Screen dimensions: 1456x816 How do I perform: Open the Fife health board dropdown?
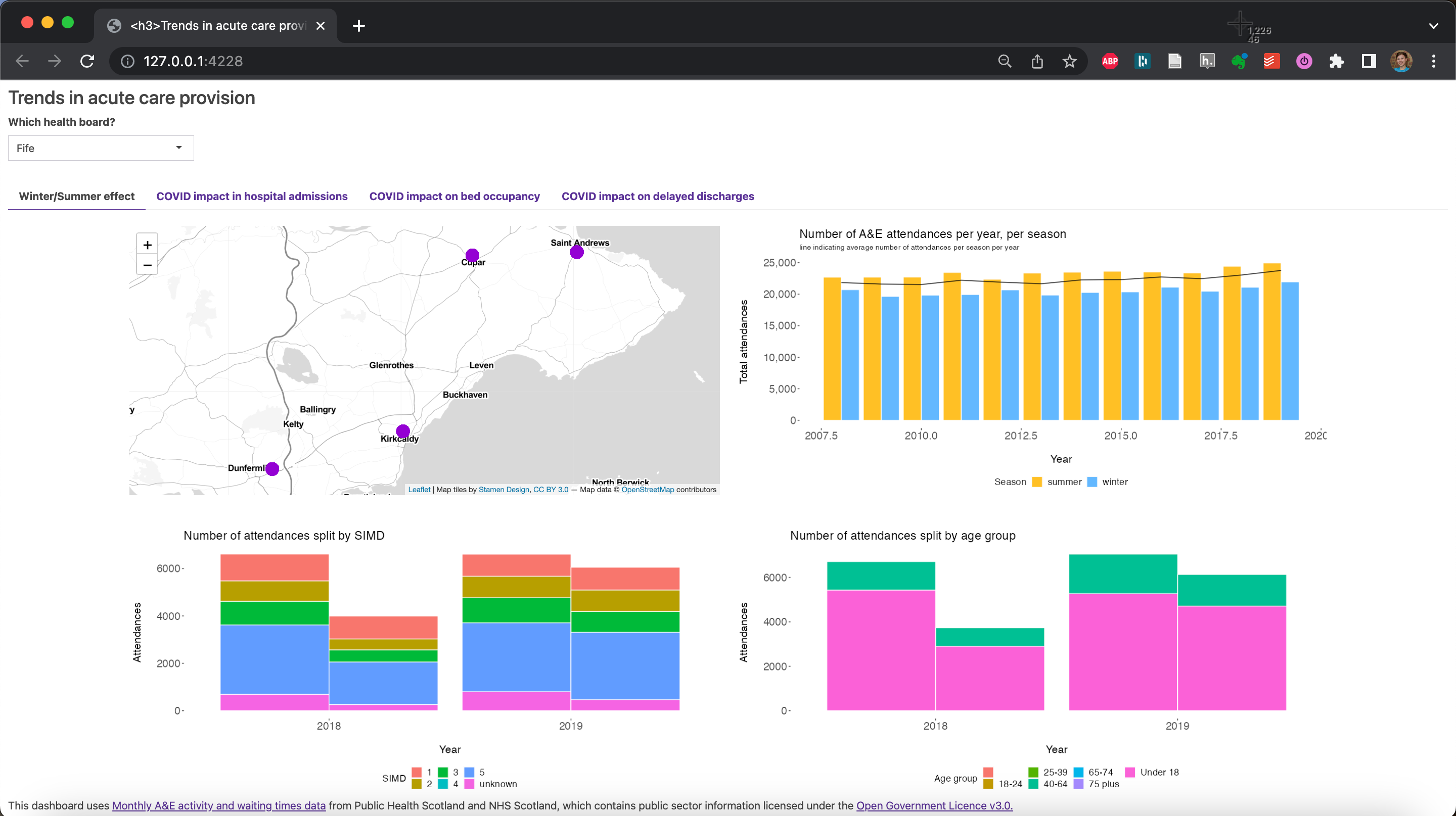point(101,148)
